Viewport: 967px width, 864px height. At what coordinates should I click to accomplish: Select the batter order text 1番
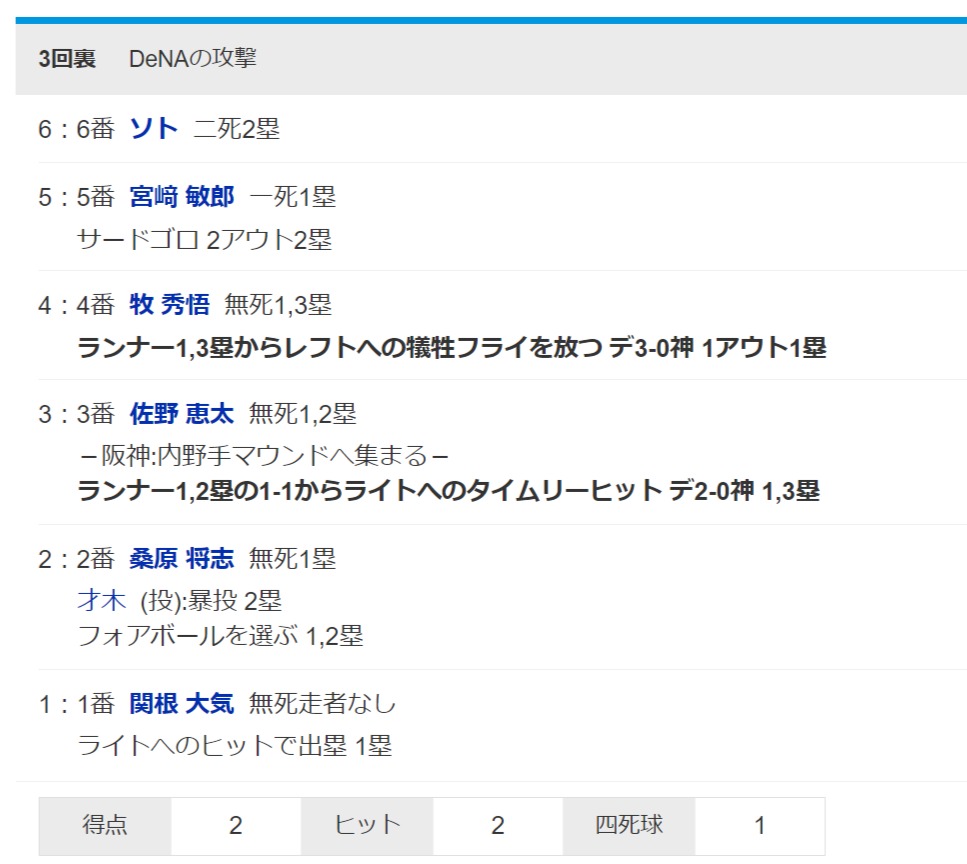[96, 704]
